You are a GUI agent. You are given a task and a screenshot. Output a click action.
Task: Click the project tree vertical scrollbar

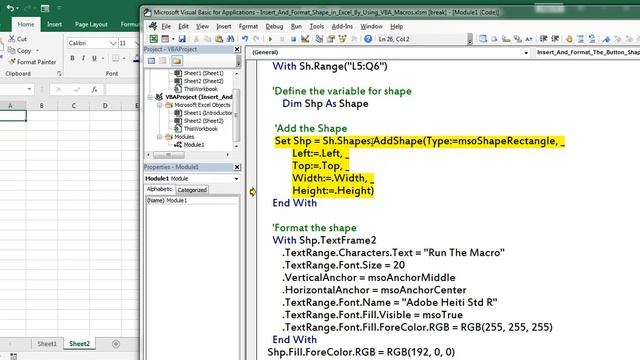(x=236, y=109)
